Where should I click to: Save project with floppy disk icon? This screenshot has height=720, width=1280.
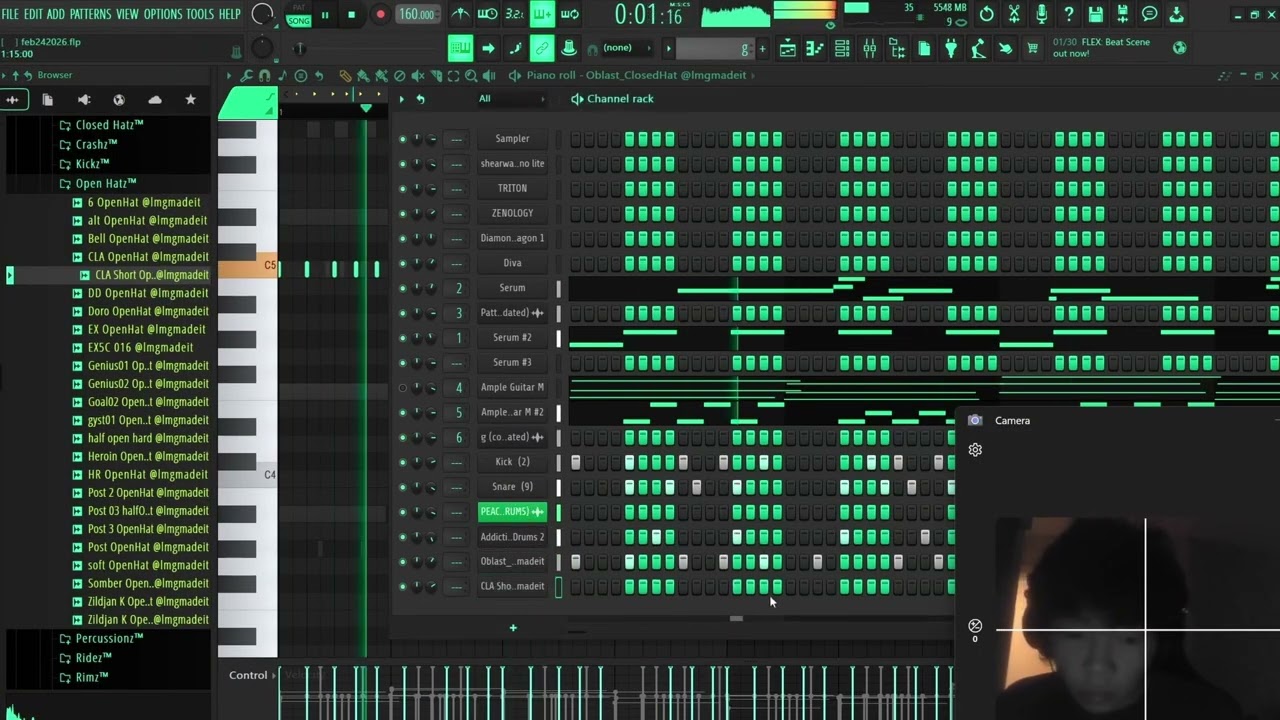[1096, 14]
